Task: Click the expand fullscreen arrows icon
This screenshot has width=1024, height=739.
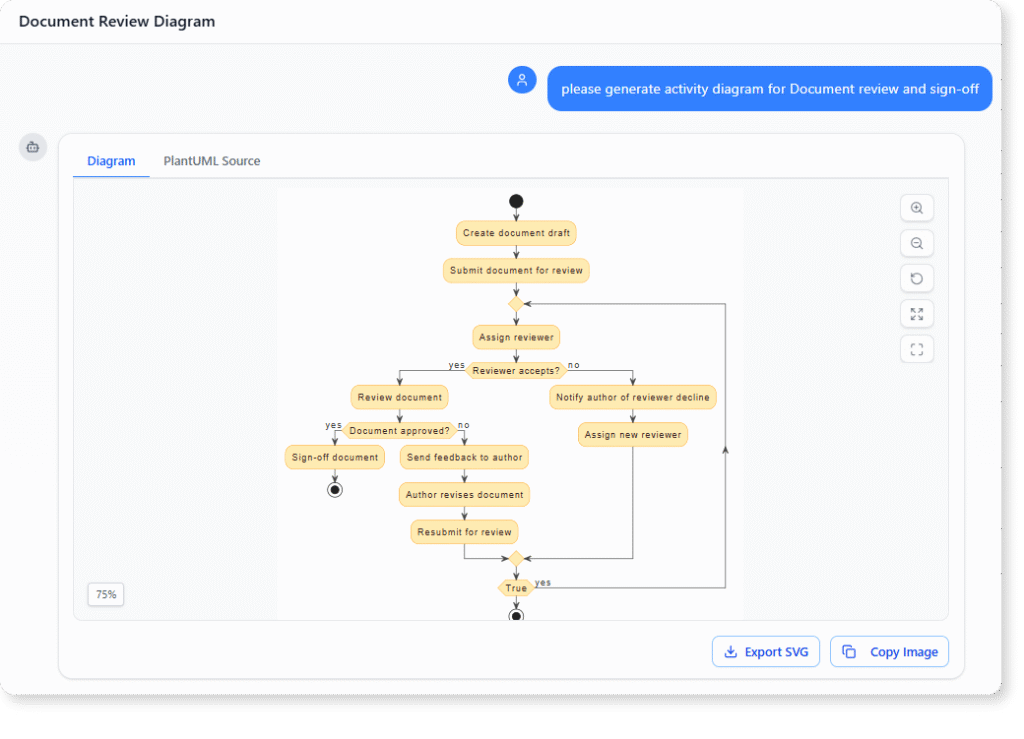Action: (917, 313)
